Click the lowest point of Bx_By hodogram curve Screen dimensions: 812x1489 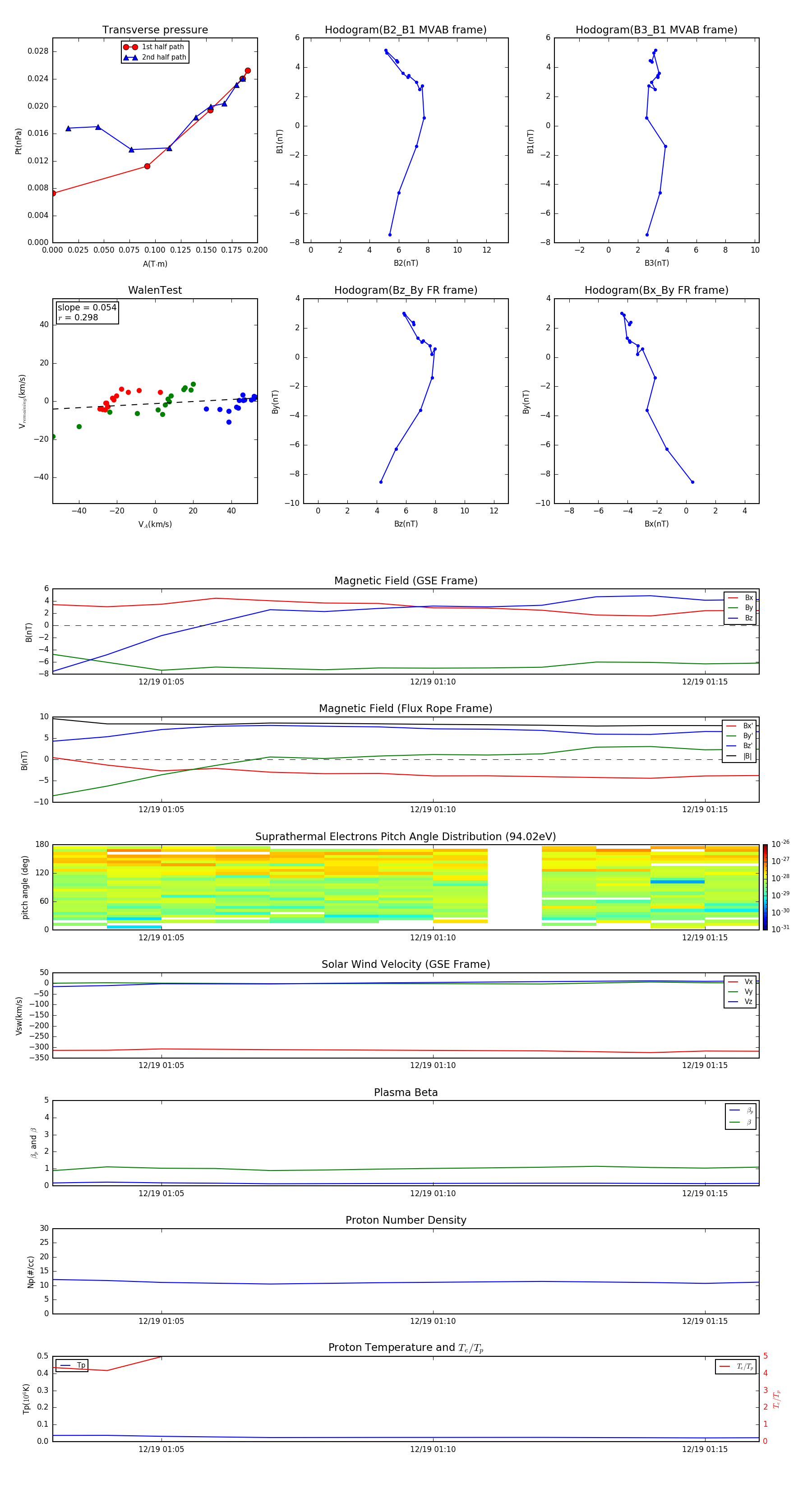[x=692, y=482]
